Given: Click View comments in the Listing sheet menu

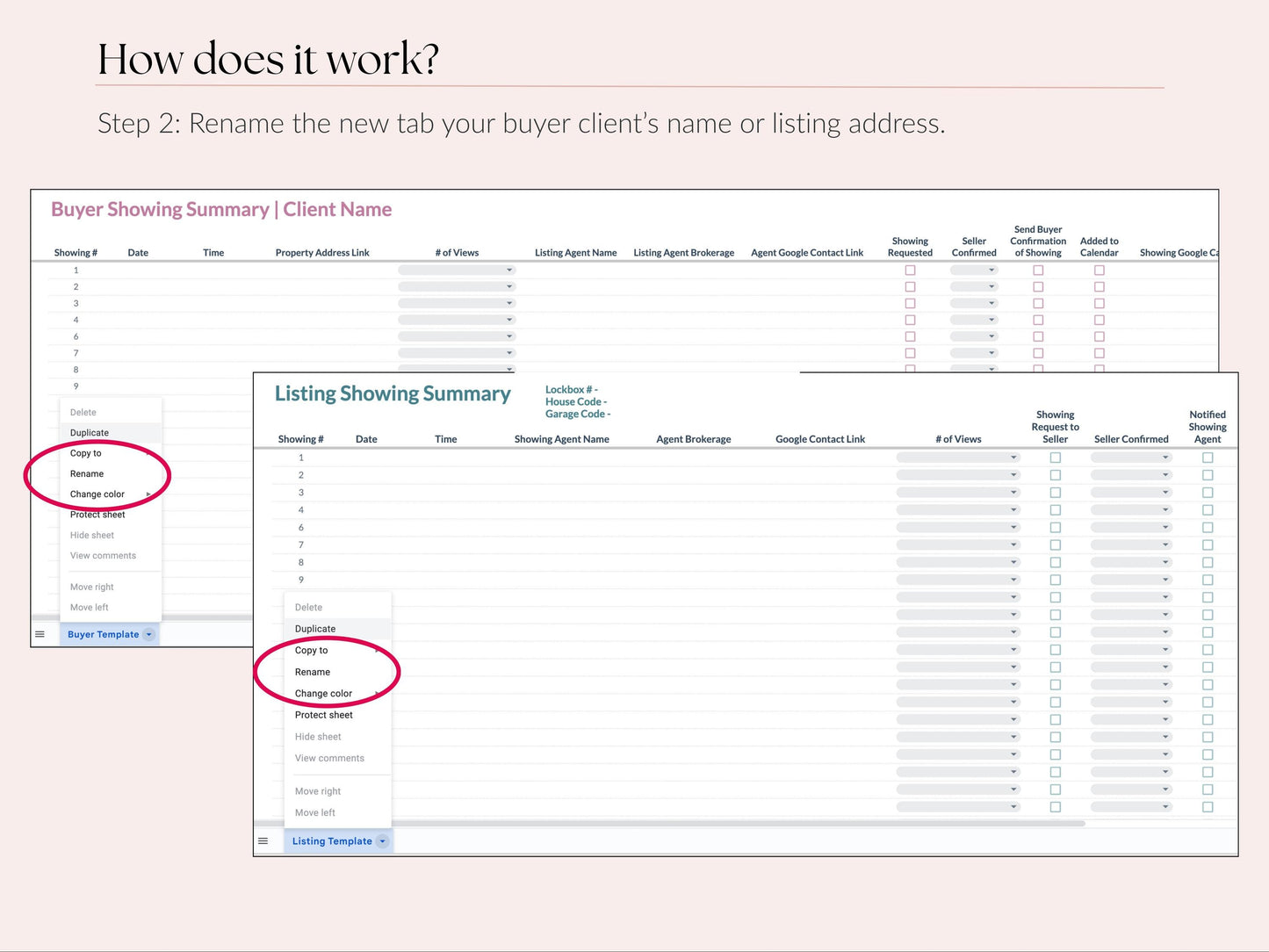Looking at the screenshot, I should pyautogui.click(x=329, y=759).
